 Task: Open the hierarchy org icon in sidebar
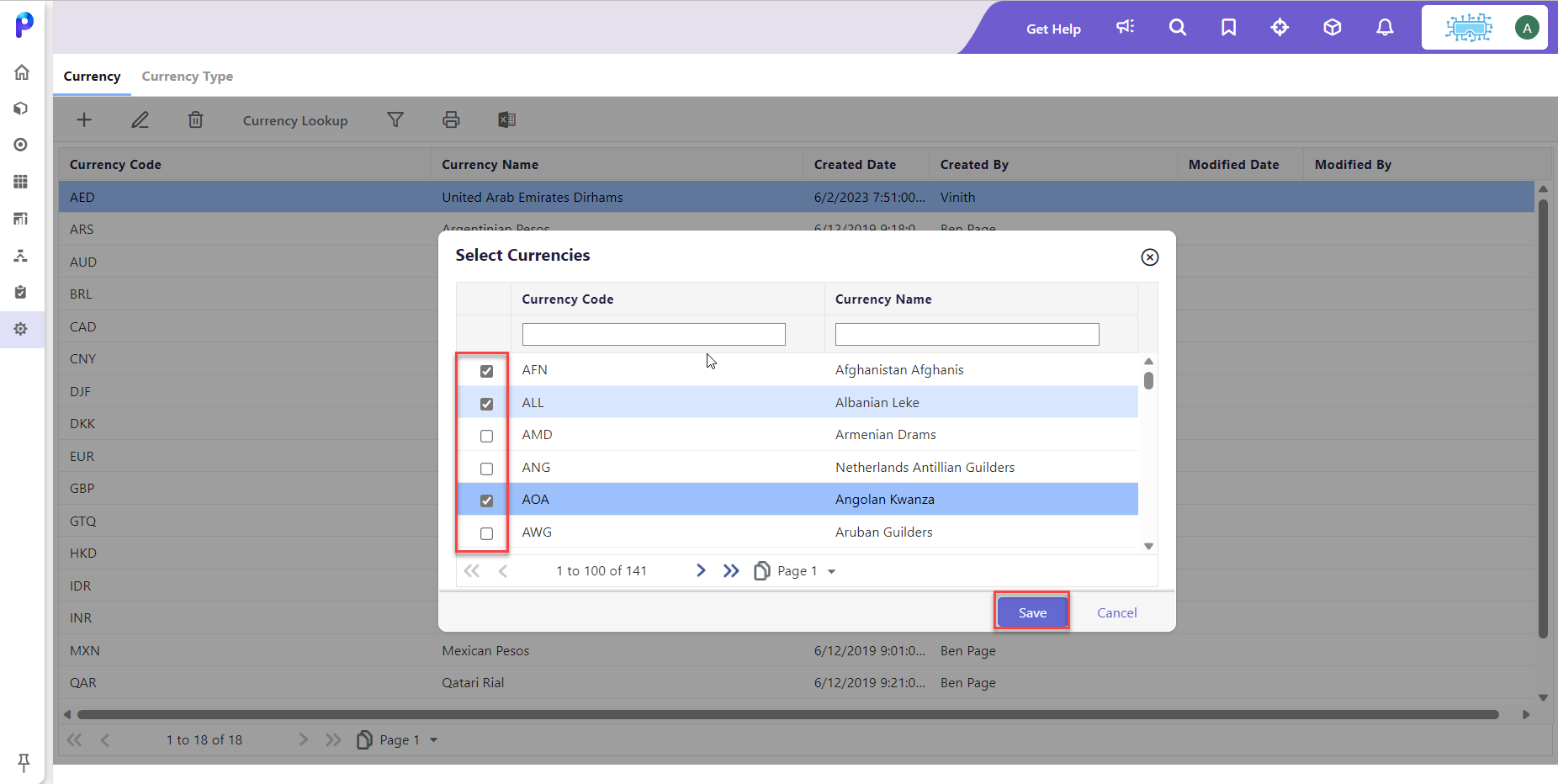[21, 256]
